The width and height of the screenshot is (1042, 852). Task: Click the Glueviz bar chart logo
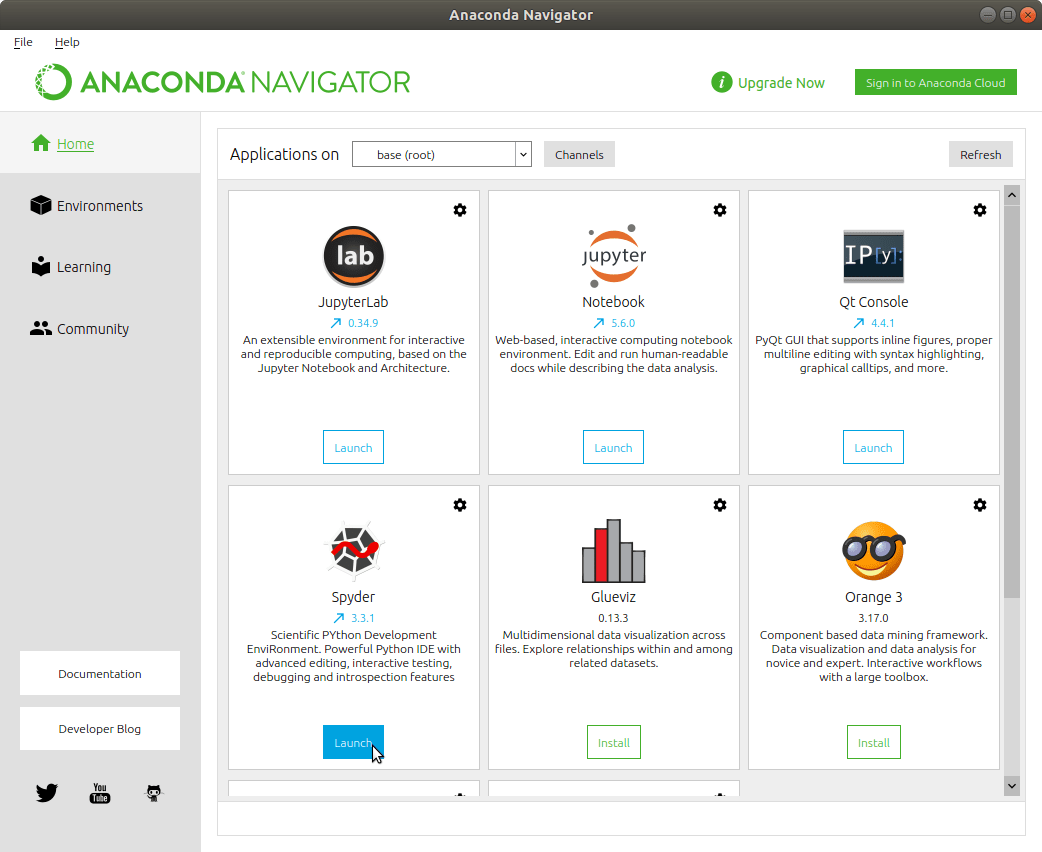pos(613,551)
